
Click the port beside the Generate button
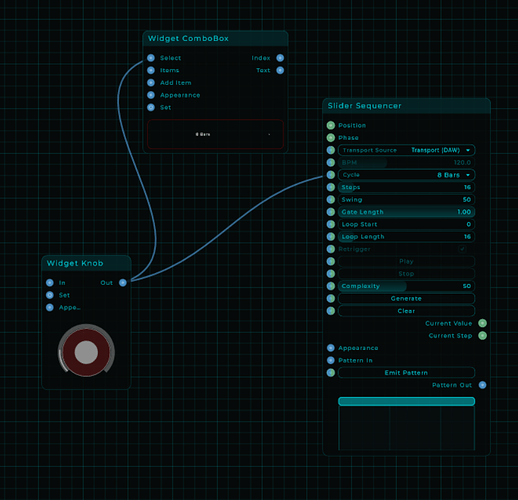331,298
